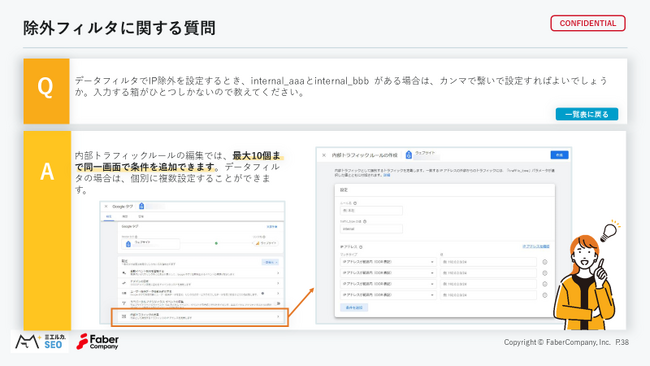
Task: Click the blue Google tag icon in rule header
Action: click(408, 155)
